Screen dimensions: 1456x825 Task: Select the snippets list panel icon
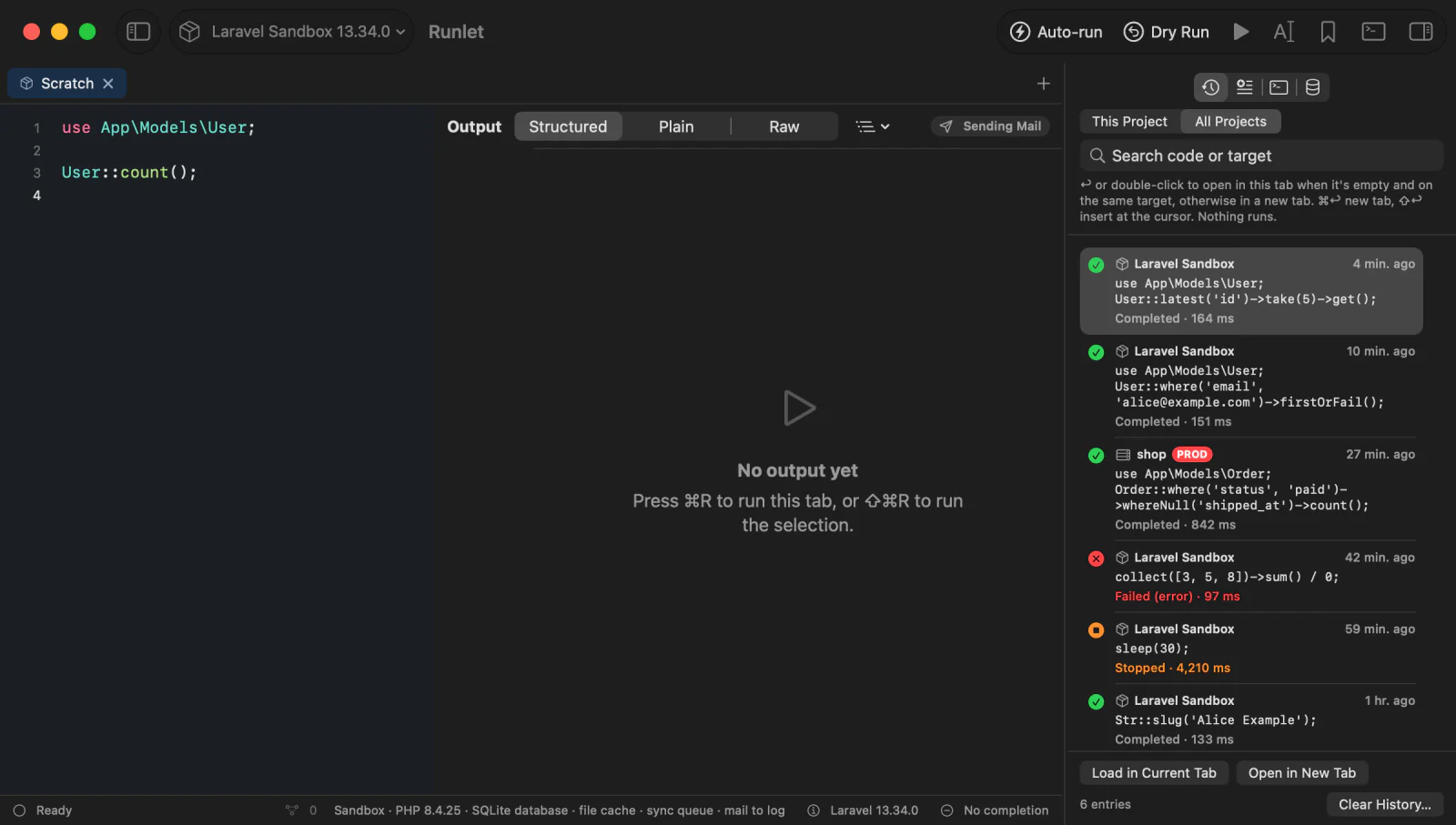coord(1244,87)
